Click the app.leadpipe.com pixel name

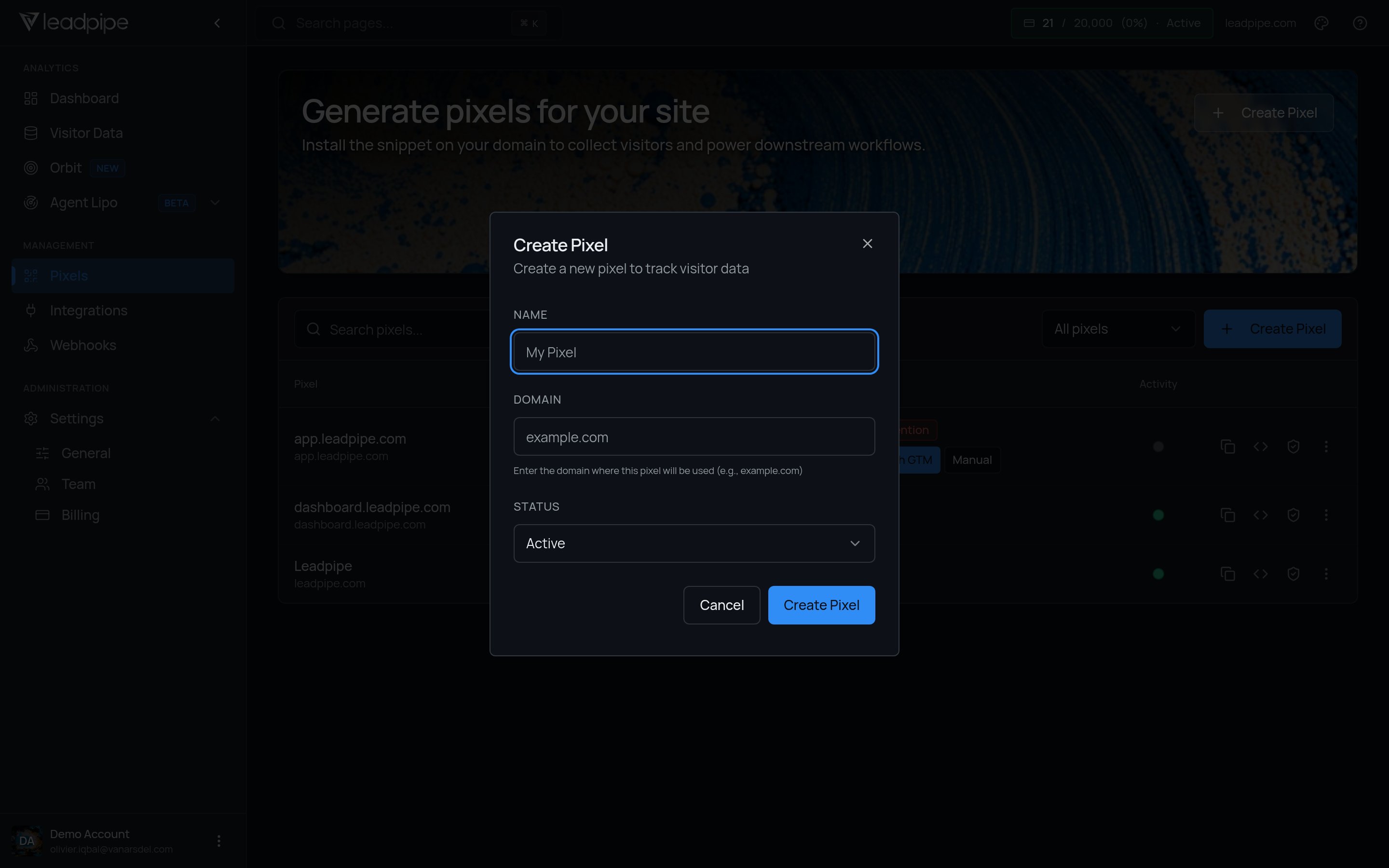pyautogui.click(x=350, y=439)
